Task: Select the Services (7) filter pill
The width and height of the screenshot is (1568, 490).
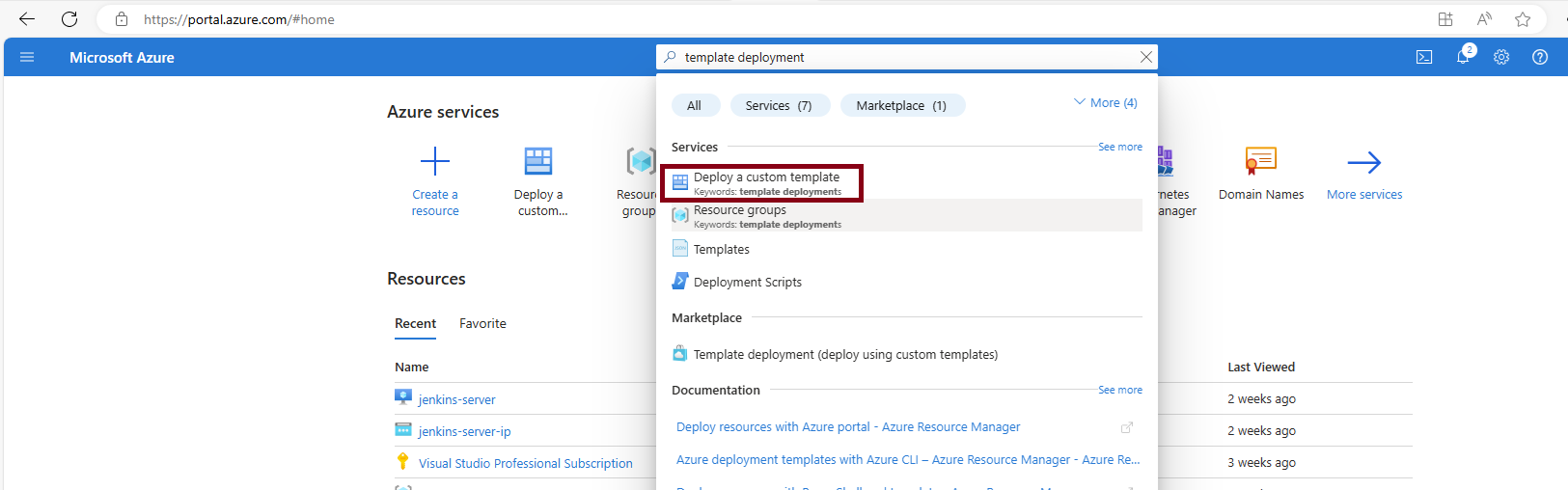Action: click(780, 105)
